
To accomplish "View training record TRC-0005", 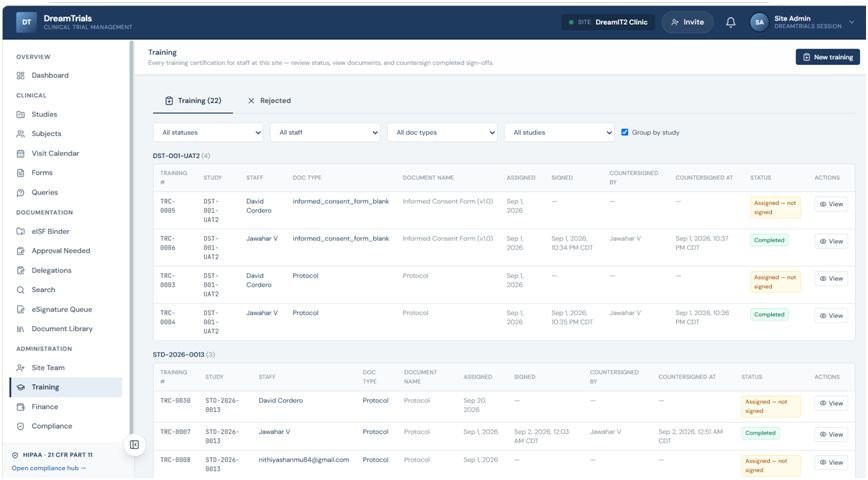I will [x=831, y=204].
